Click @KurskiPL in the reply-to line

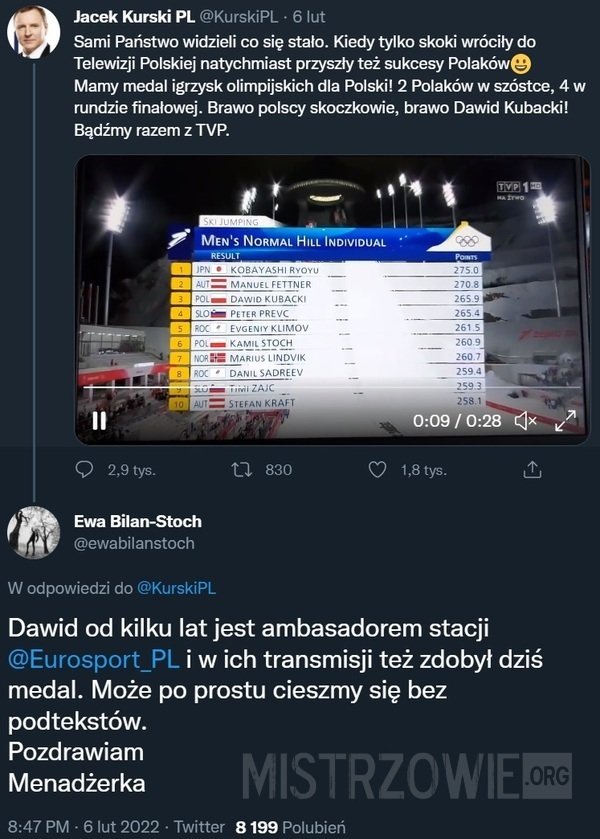click(175, 589)
